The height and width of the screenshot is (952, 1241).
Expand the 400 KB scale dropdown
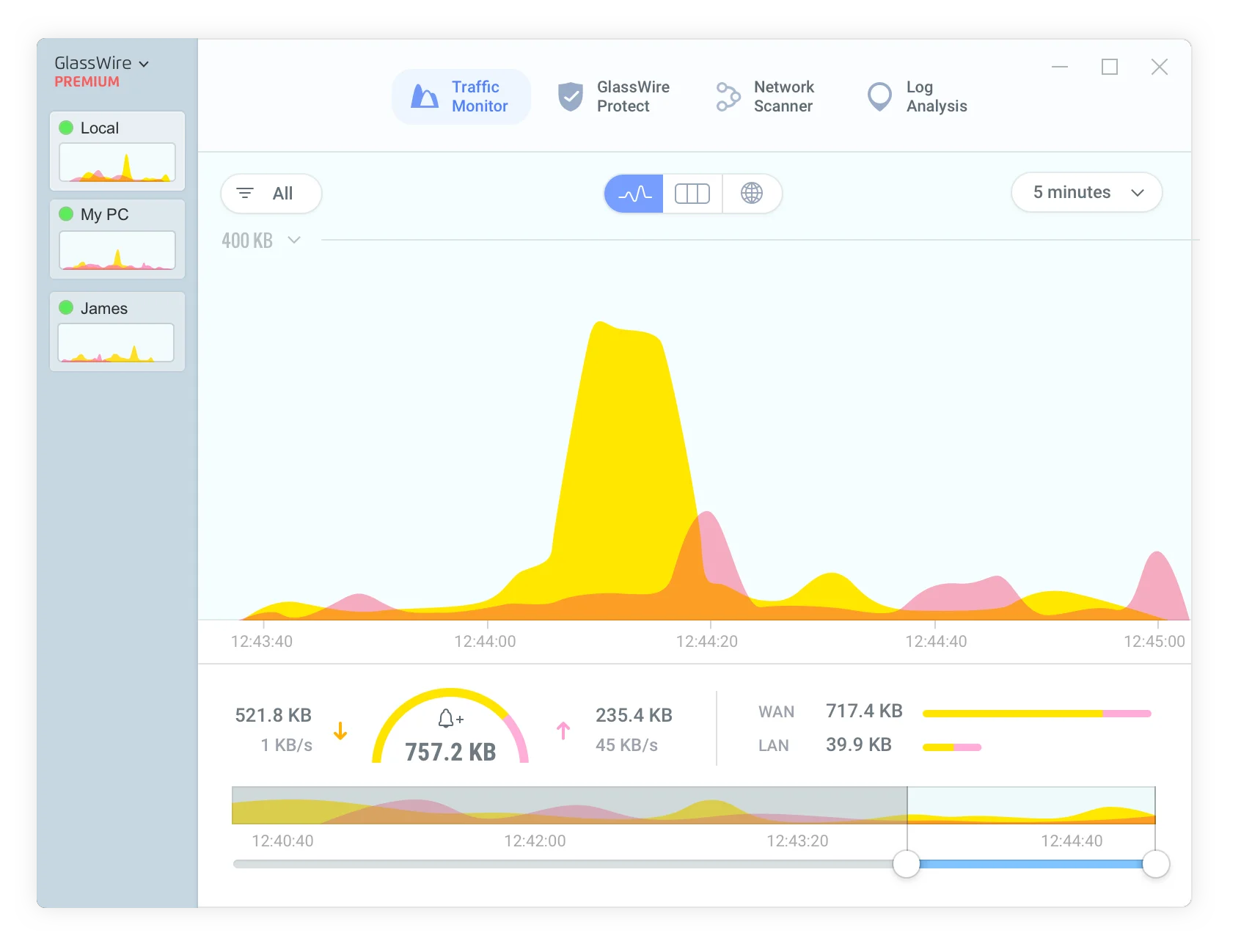[x=294, y=240]
